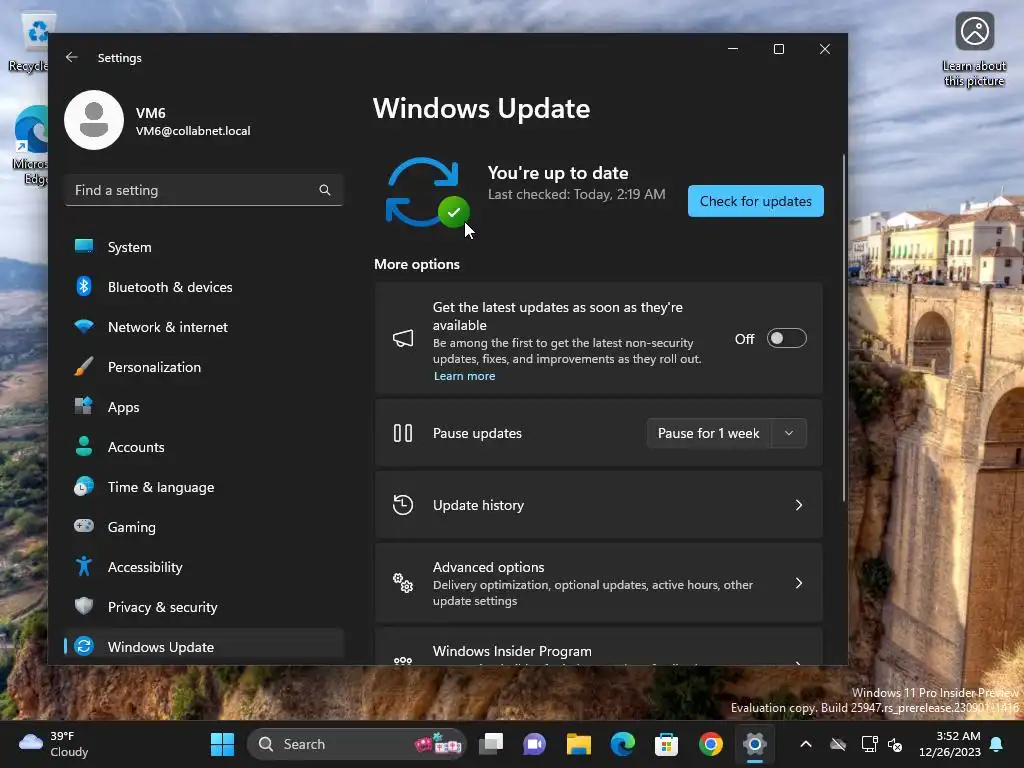
Task: Click the Gaming controller icon
Action: point(84,526)
